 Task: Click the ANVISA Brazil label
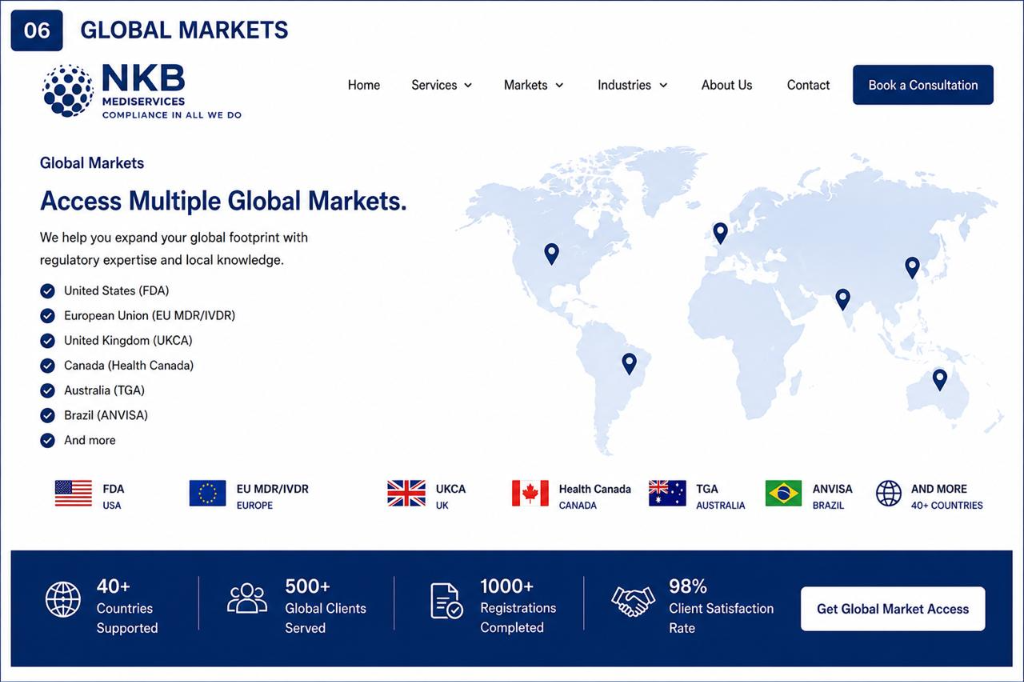pos(833,496)
